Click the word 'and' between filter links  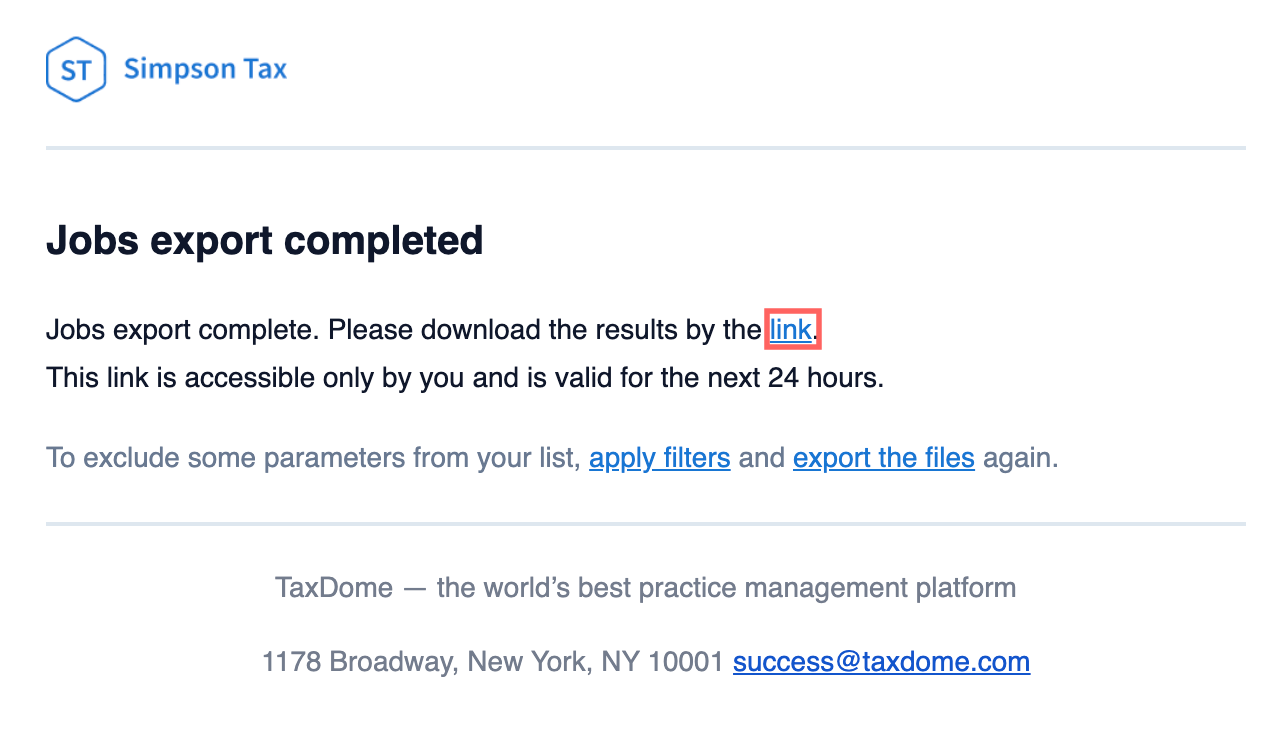click(761, 458)
